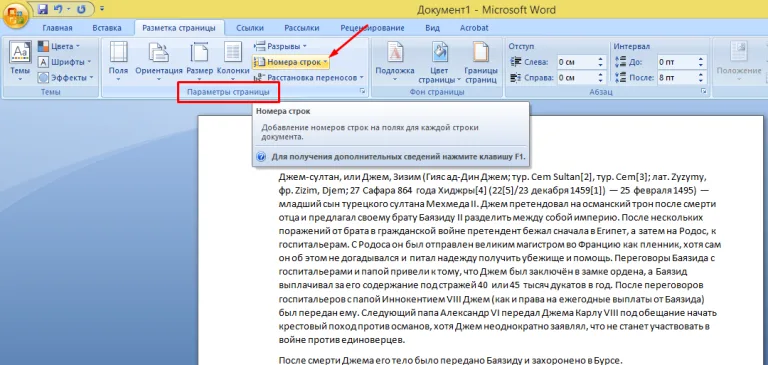Decrease the После spacing with down arrow
The height and width of the screenshot is (365, 768).
click(701, 81)
